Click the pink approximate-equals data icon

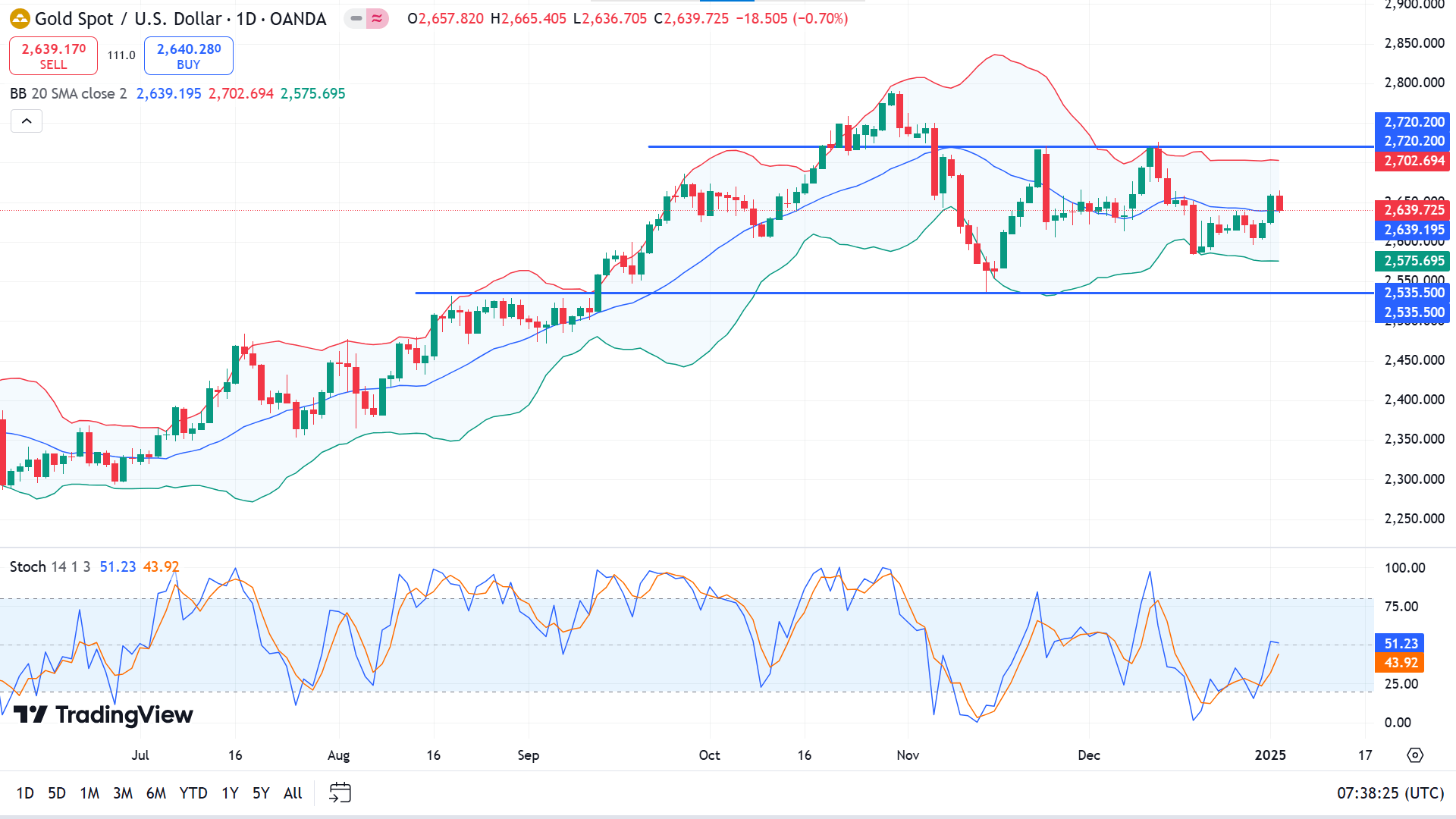[x=377, y=18]
